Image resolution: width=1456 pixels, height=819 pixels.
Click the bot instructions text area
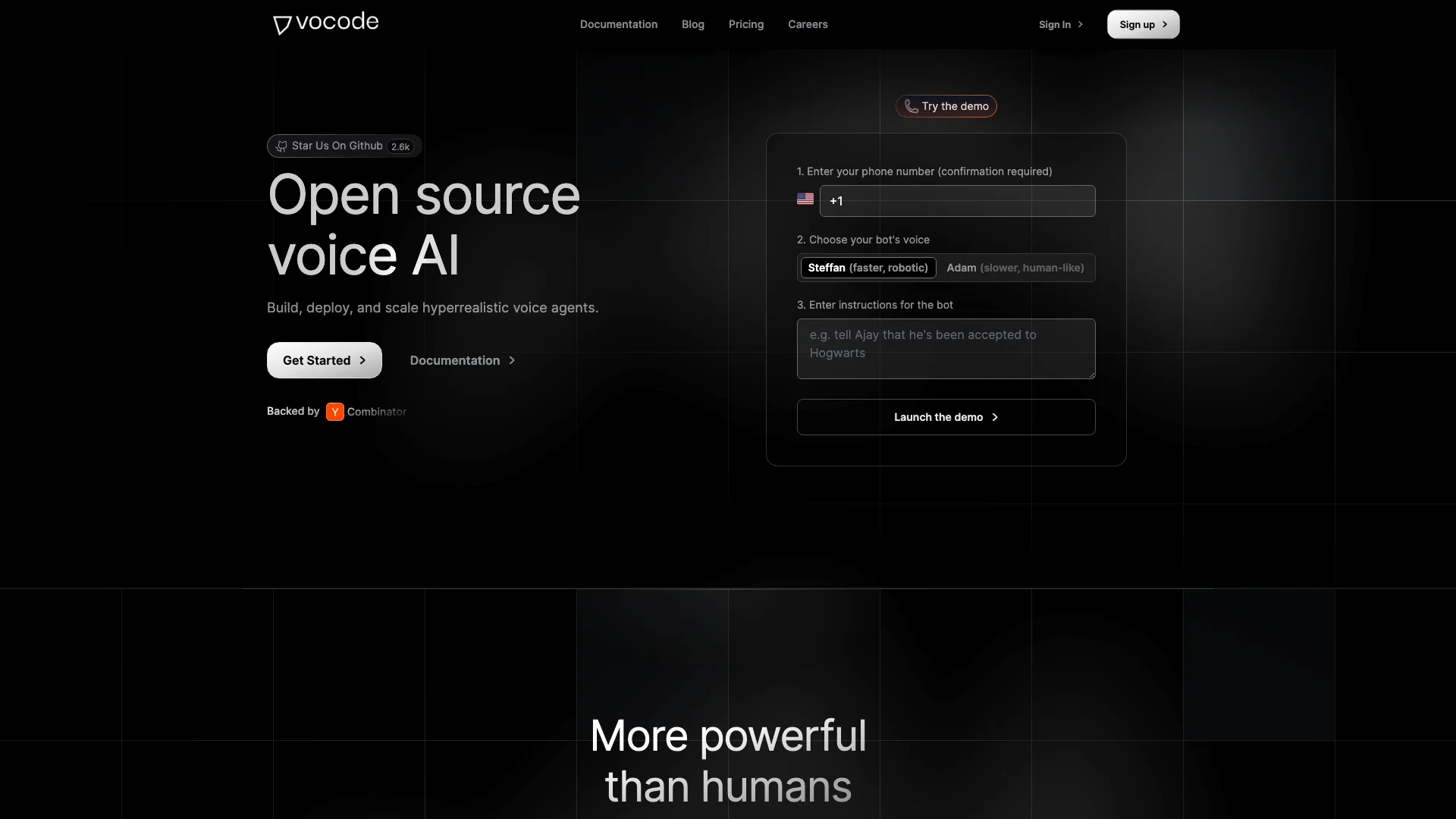coord(946,349)
